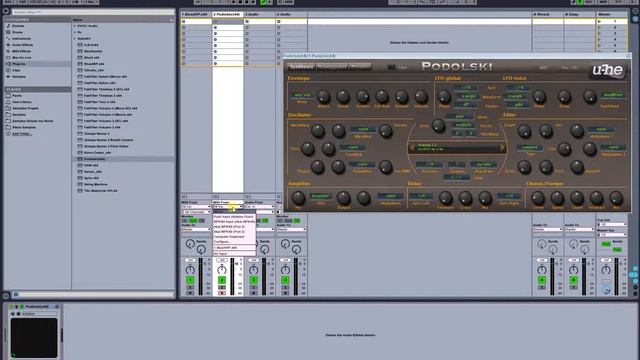Viewport: 640px width, 360px height.
Task: Open track 3 Audio From dropdown
Action: click(259, 207)
